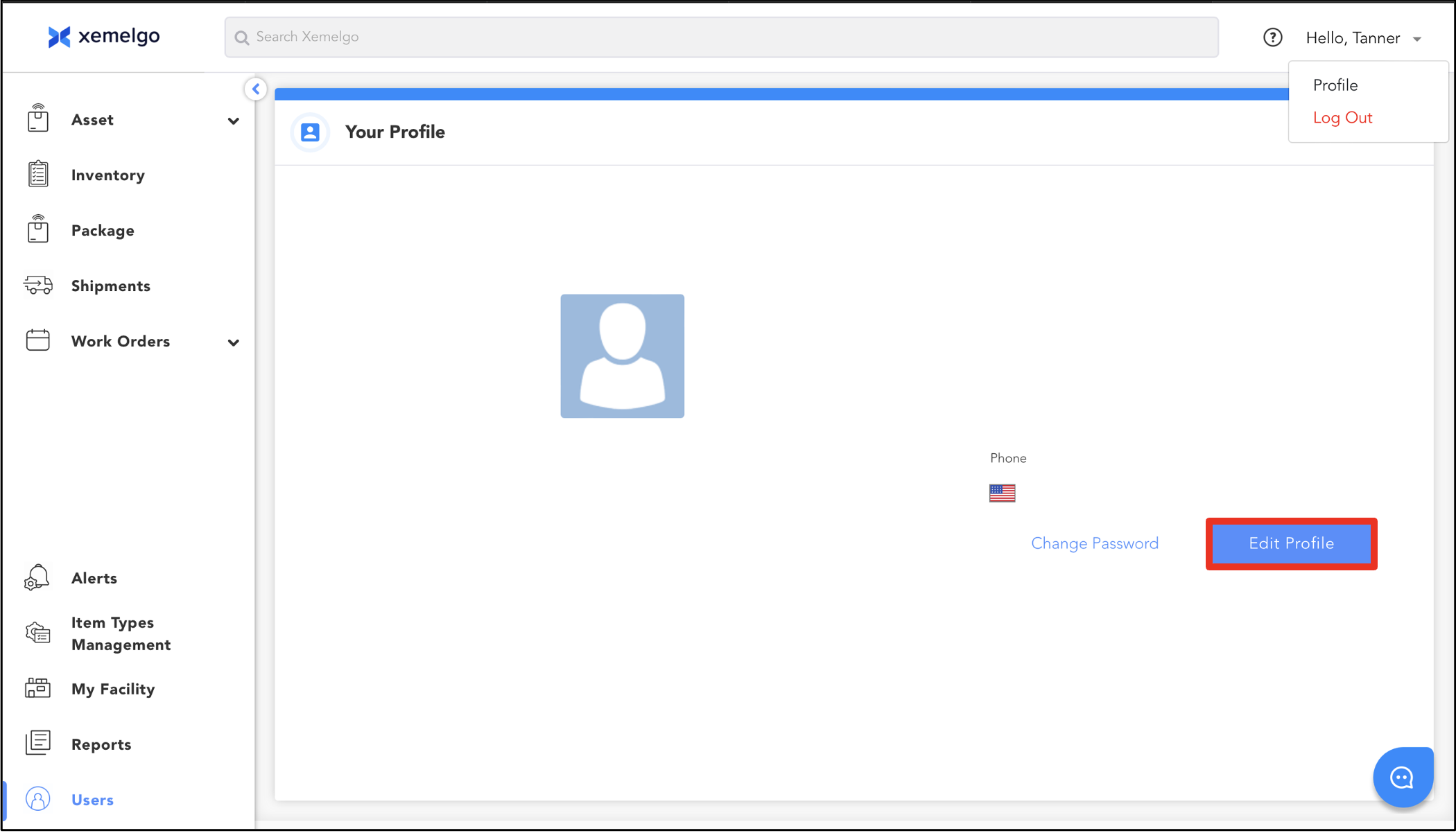Image resolution: width=1456 pixels, height=833 pixels.
Task: Click the Edit Profile button
Action: coord(1291,543)
